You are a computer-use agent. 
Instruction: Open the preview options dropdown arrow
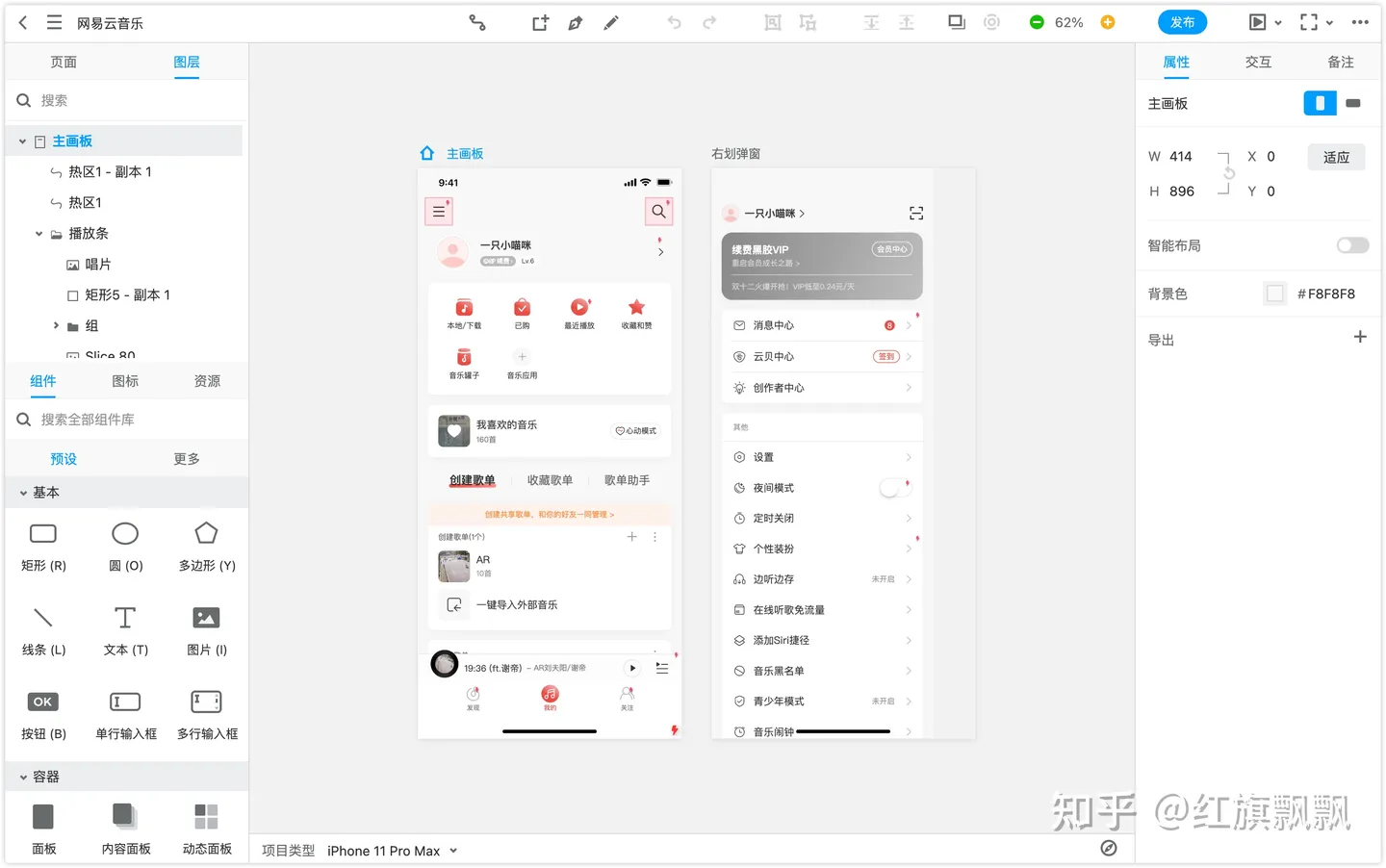[1278, 22]
